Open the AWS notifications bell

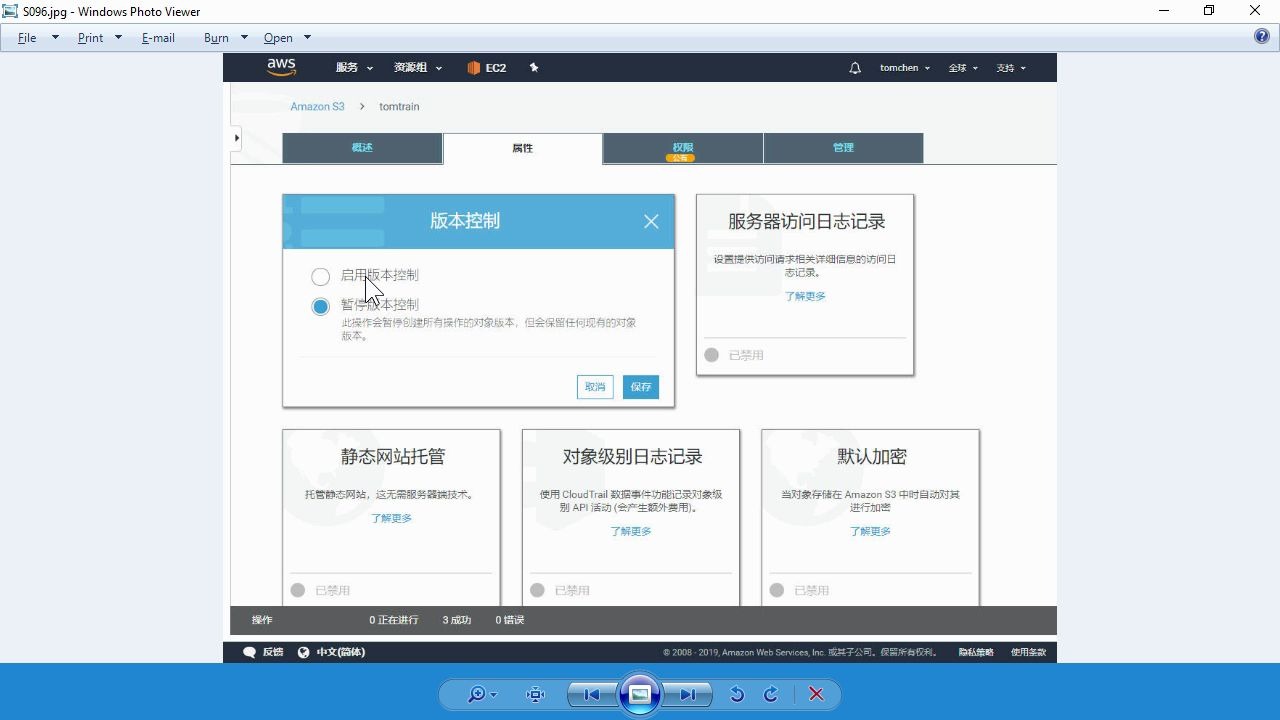[x=854, y=67]
